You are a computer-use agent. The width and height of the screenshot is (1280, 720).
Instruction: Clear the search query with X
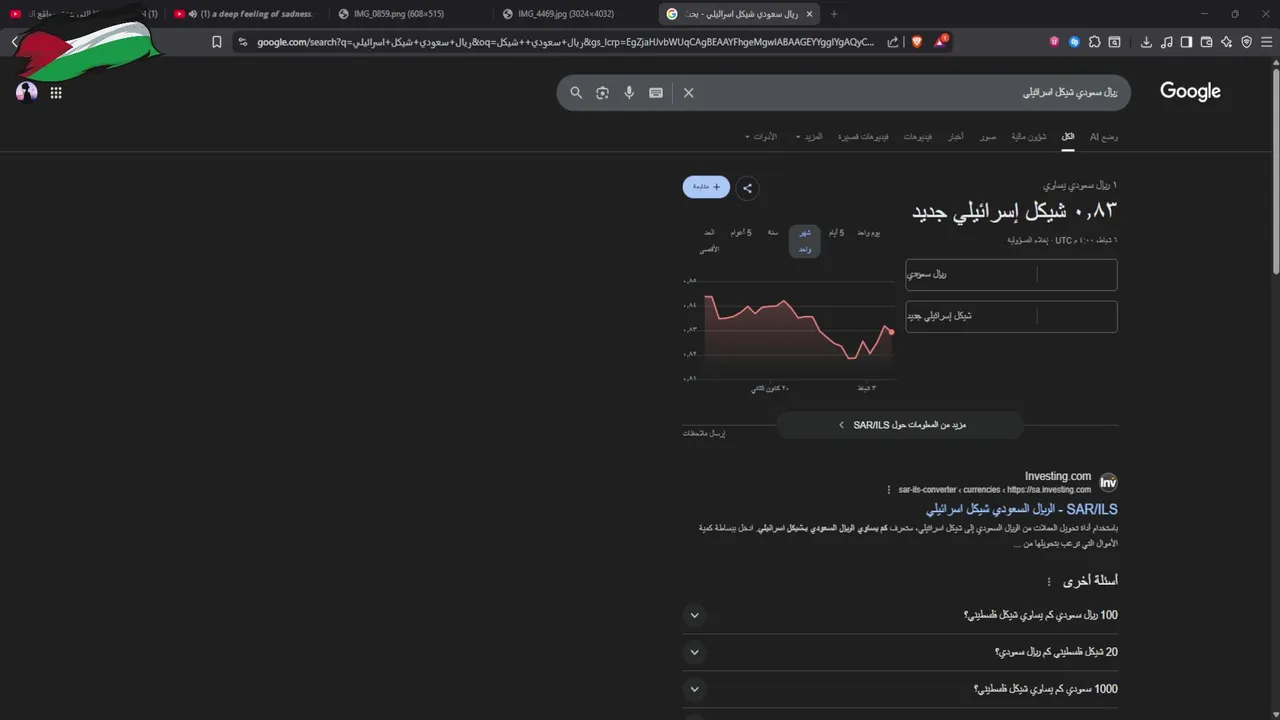click(x=688, y=92)
